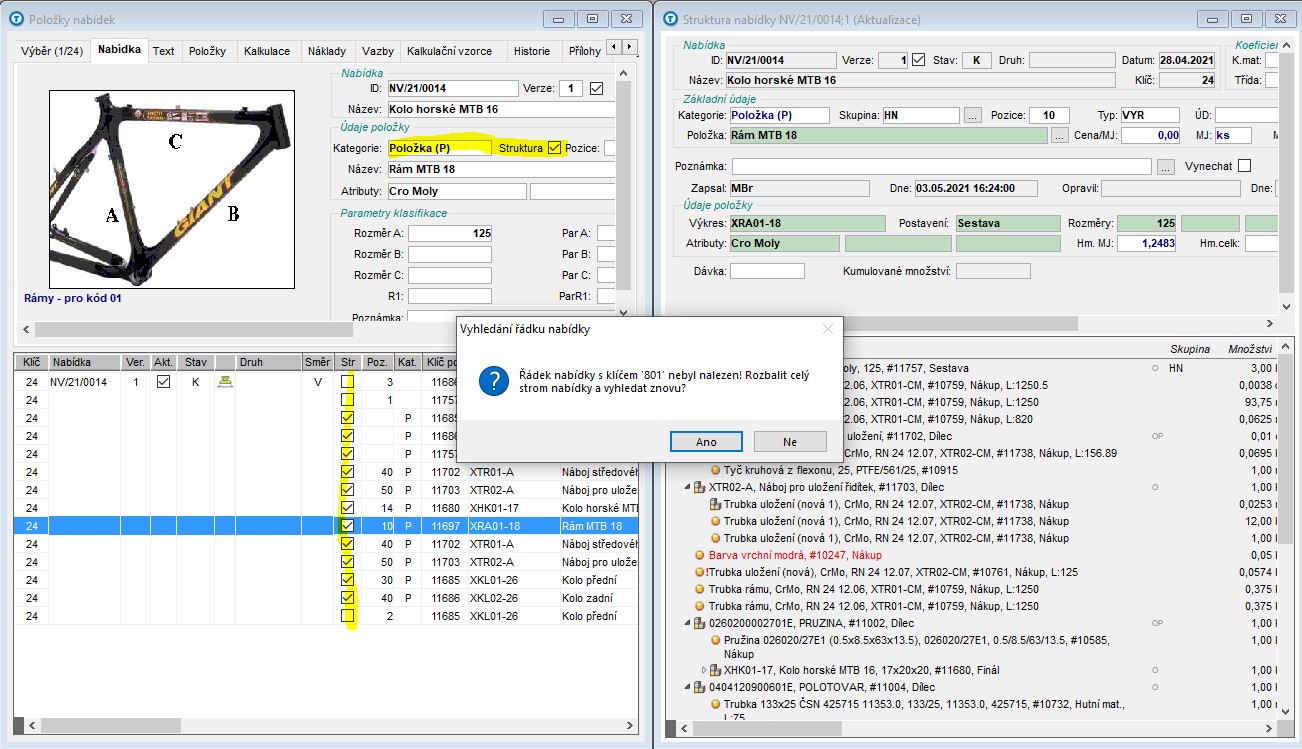Collapse the XTR02-A Náboj pro uložení řidítek node
This screenshot has height=749, width=1302.
(687, 487)
